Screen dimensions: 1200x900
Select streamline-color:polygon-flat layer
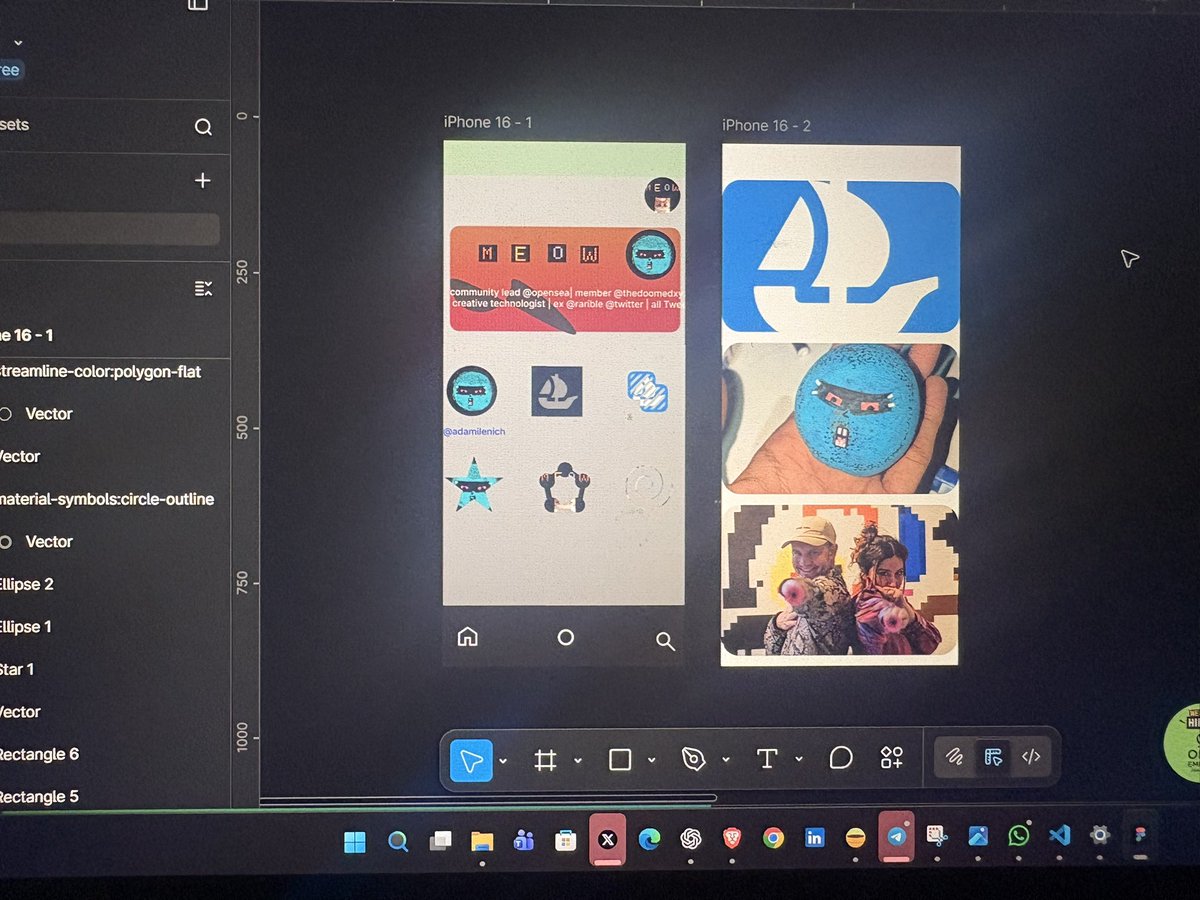coord(101,372)
